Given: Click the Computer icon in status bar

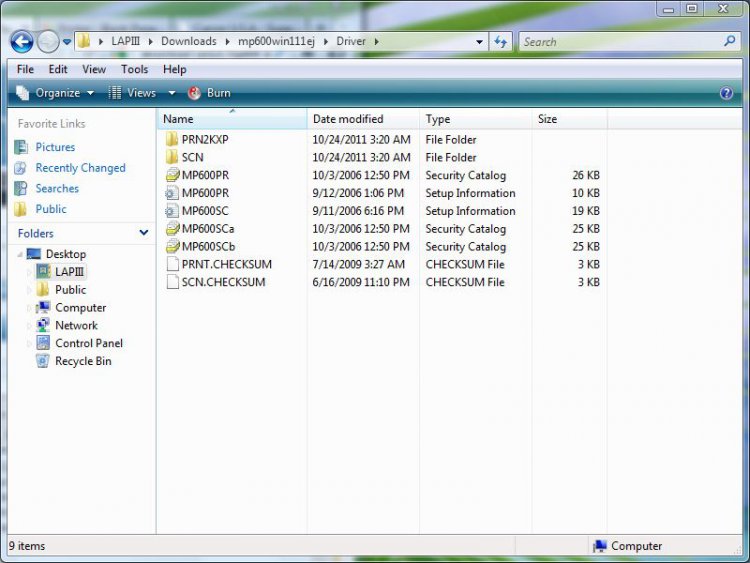Looking at the screenshot, I should click(600, 546).
